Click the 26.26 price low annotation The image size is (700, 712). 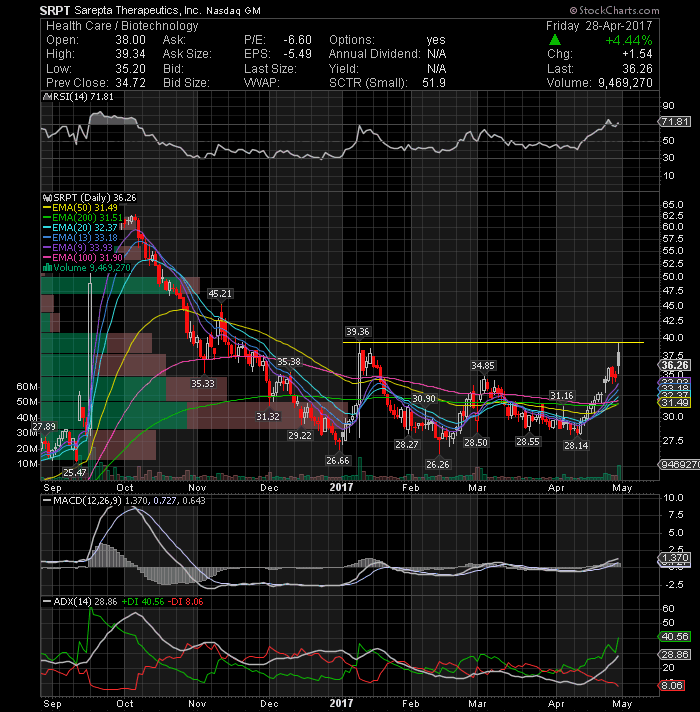pos(438,464)
